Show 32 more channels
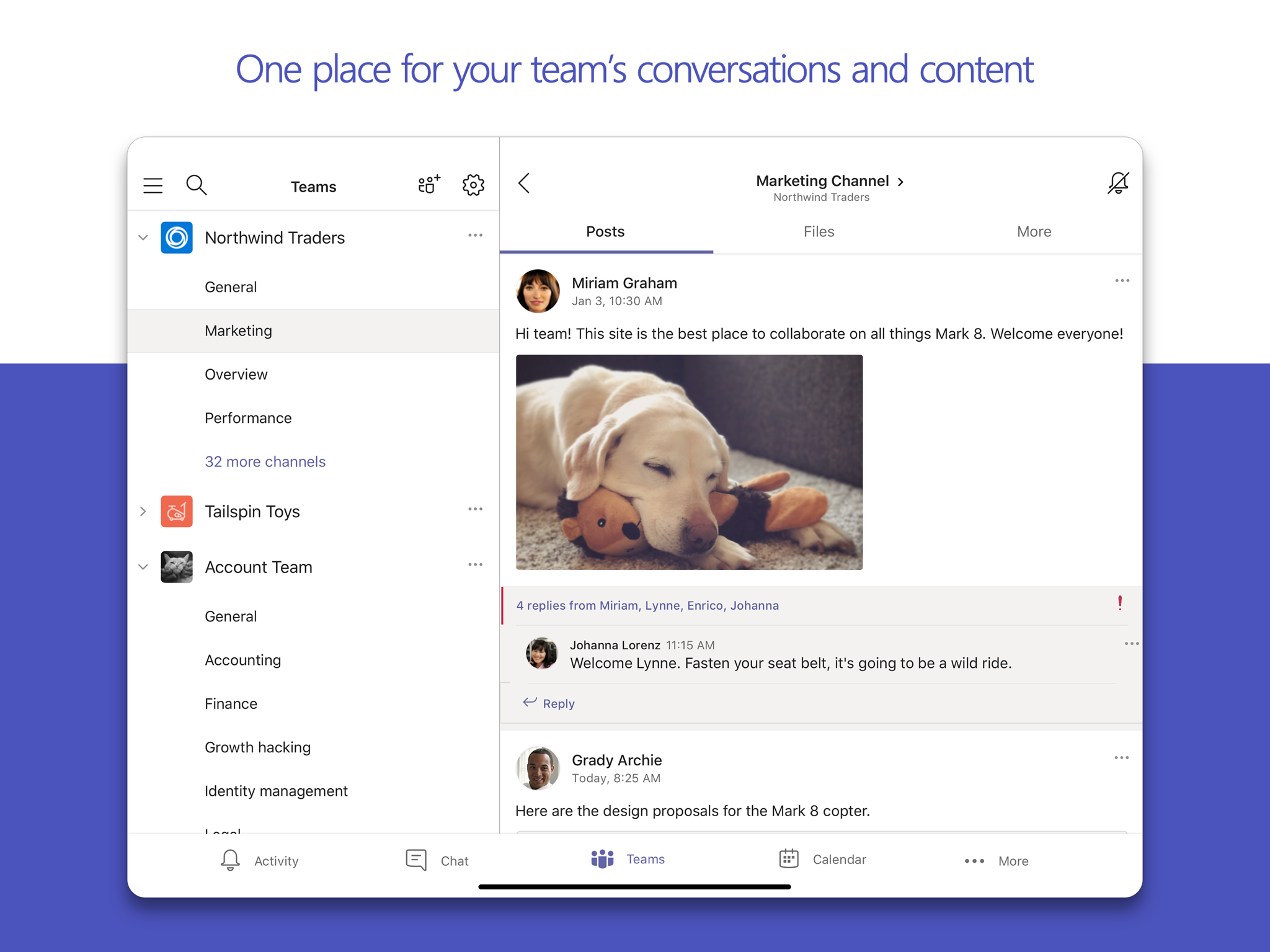This screenshot has width=1270, height=952. click(x=265, y=461)
